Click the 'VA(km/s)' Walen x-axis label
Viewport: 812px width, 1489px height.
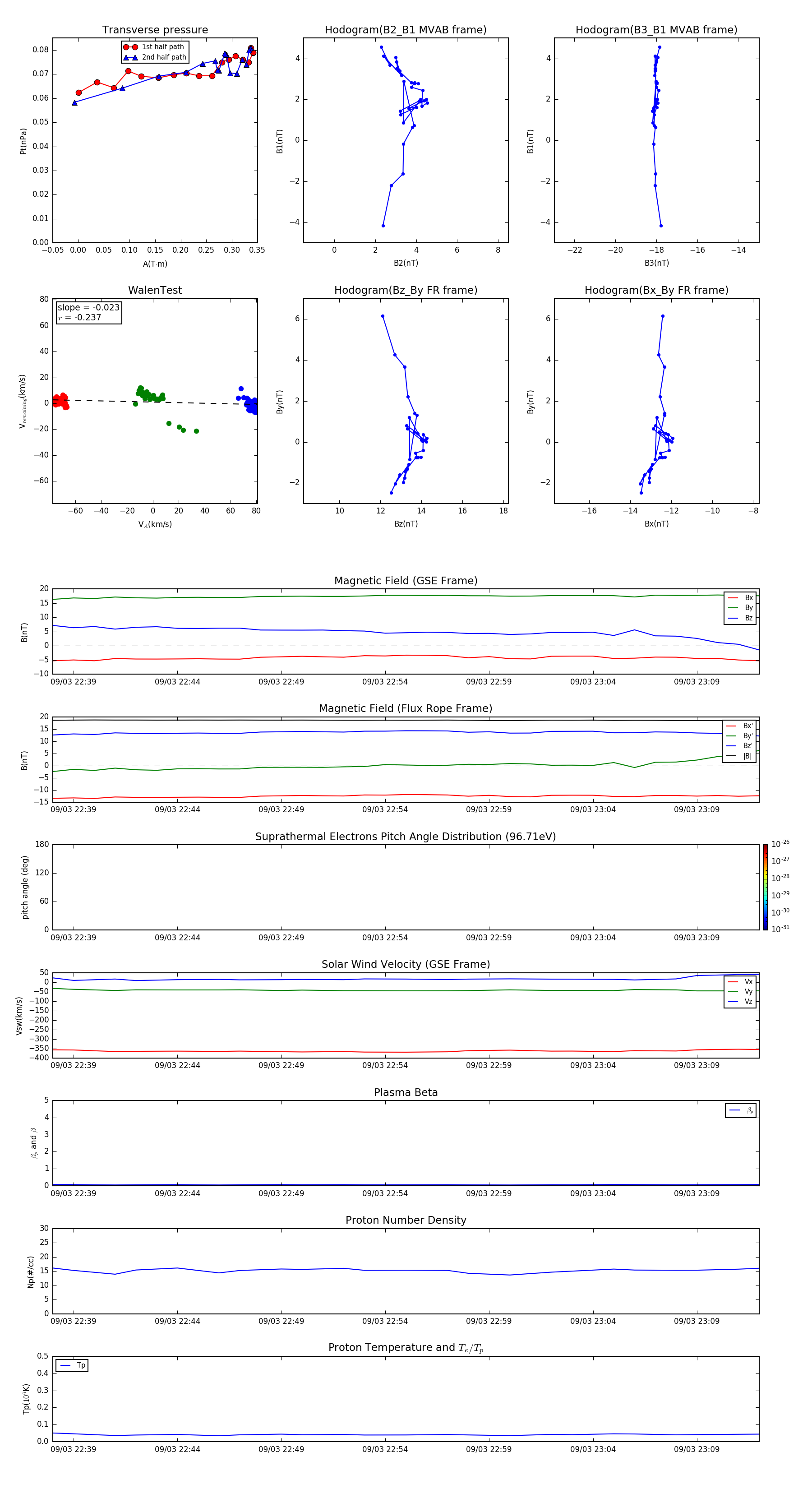pyautogui.click(x=155, y=524)
